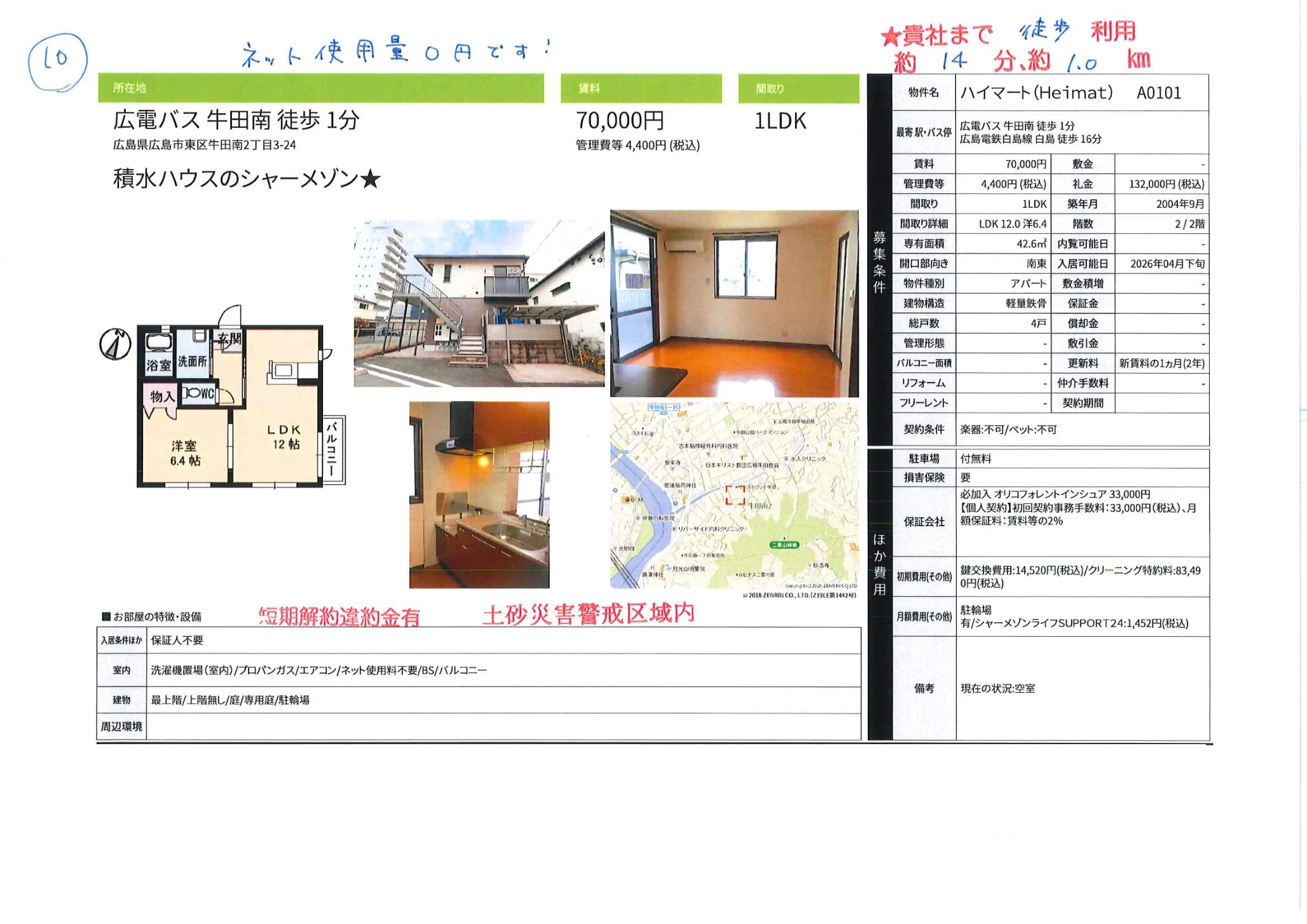Viewport: 1307px width, 924px height.
Task: Click the 積水ハウスのシャーメゾン★ headline
Action: pyautogui.click(x=247, y=179)
